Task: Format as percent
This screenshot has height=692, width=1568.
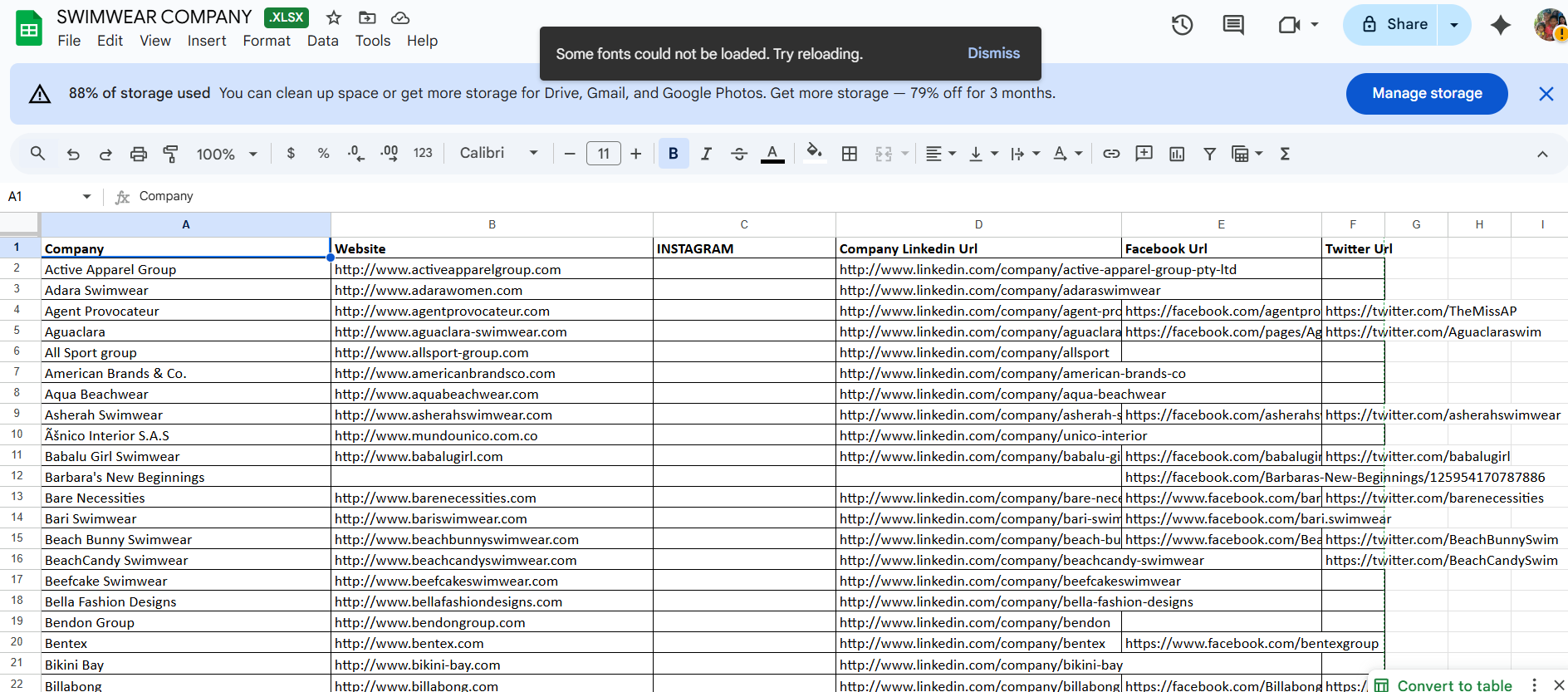Action: [x=323, y=154]
